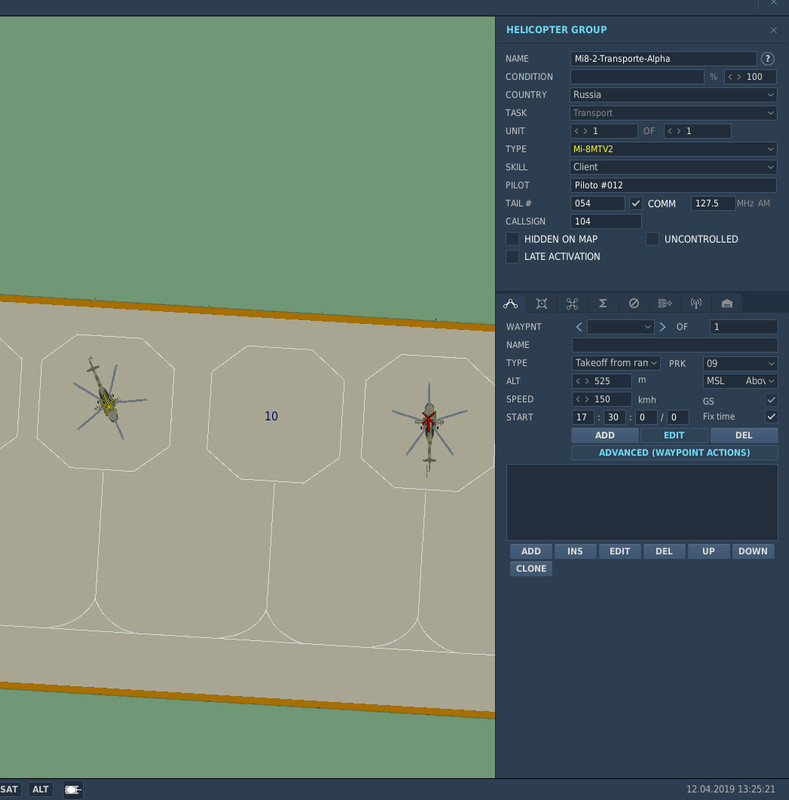Click the group Name field Mi8-2-Transporte-Alpha
This screenshot has width=789, height=800.
tap(663, 59)
